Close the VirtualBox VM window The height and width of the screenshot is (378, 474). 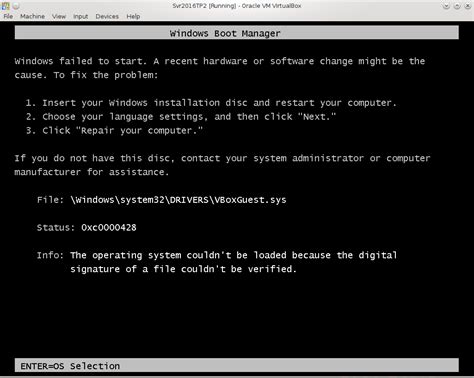[x=467, y=6]
